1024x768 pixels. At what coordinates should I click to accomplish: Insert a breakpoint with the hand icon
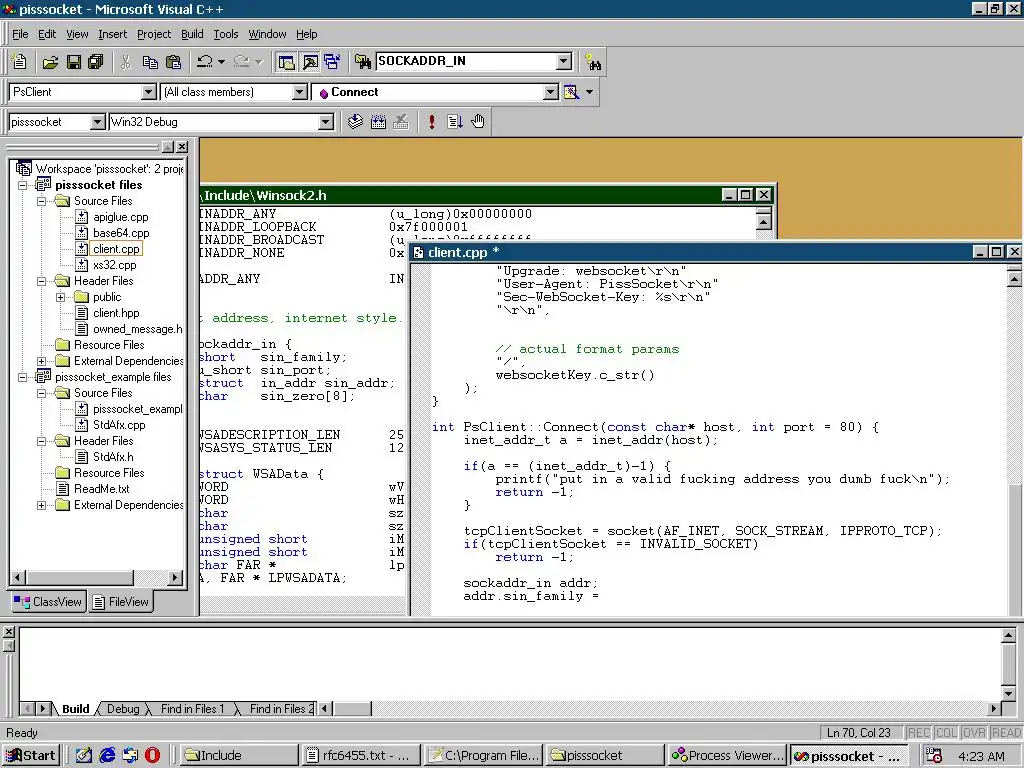point(478,121)
